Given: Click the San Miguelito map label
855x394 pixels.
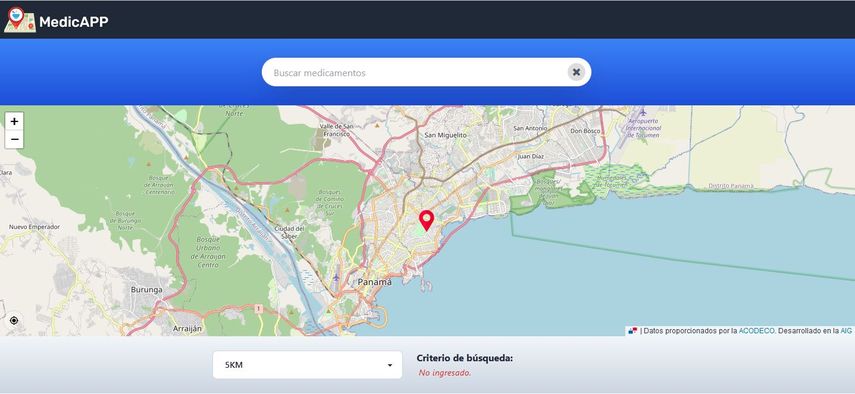Looking at the screenshot, I should pos(445,135).
